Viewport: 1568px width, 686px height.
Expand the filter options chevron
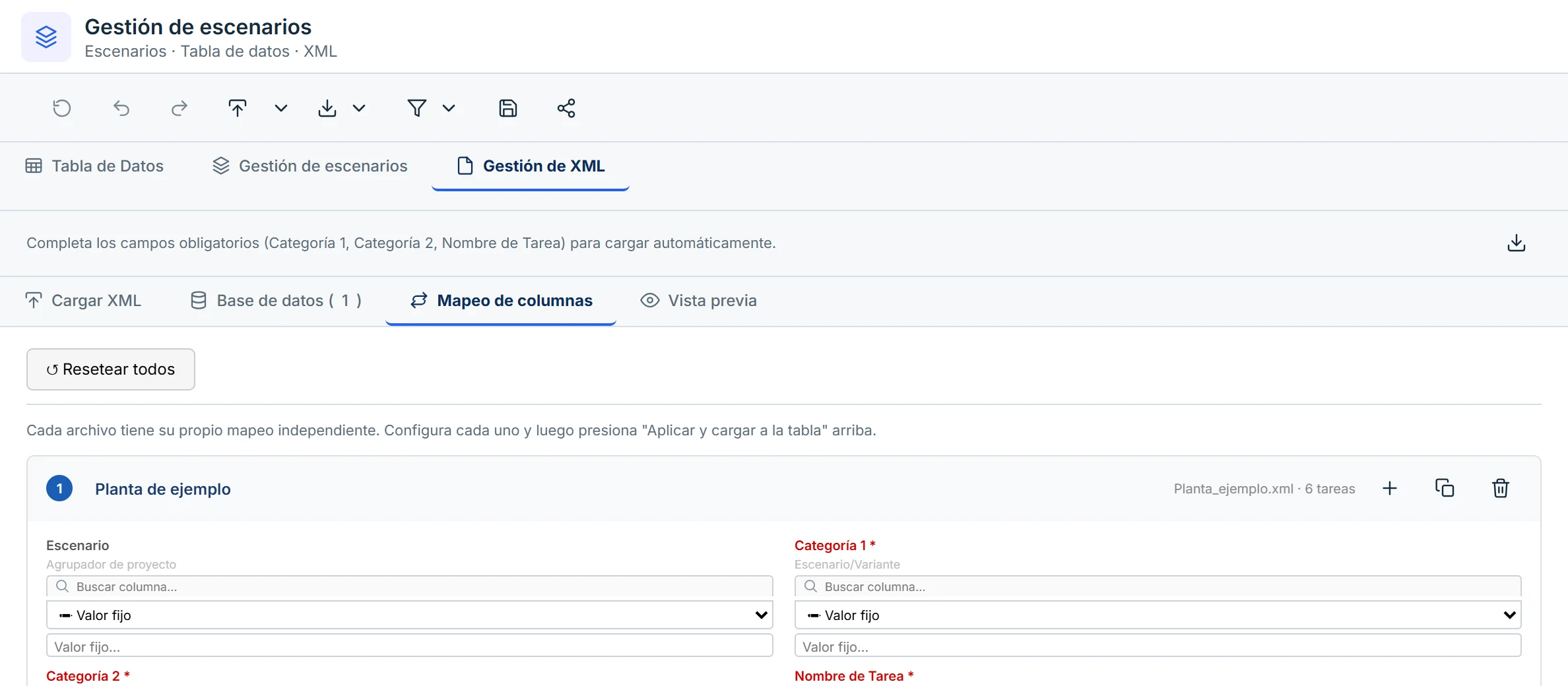coord(449,108)
